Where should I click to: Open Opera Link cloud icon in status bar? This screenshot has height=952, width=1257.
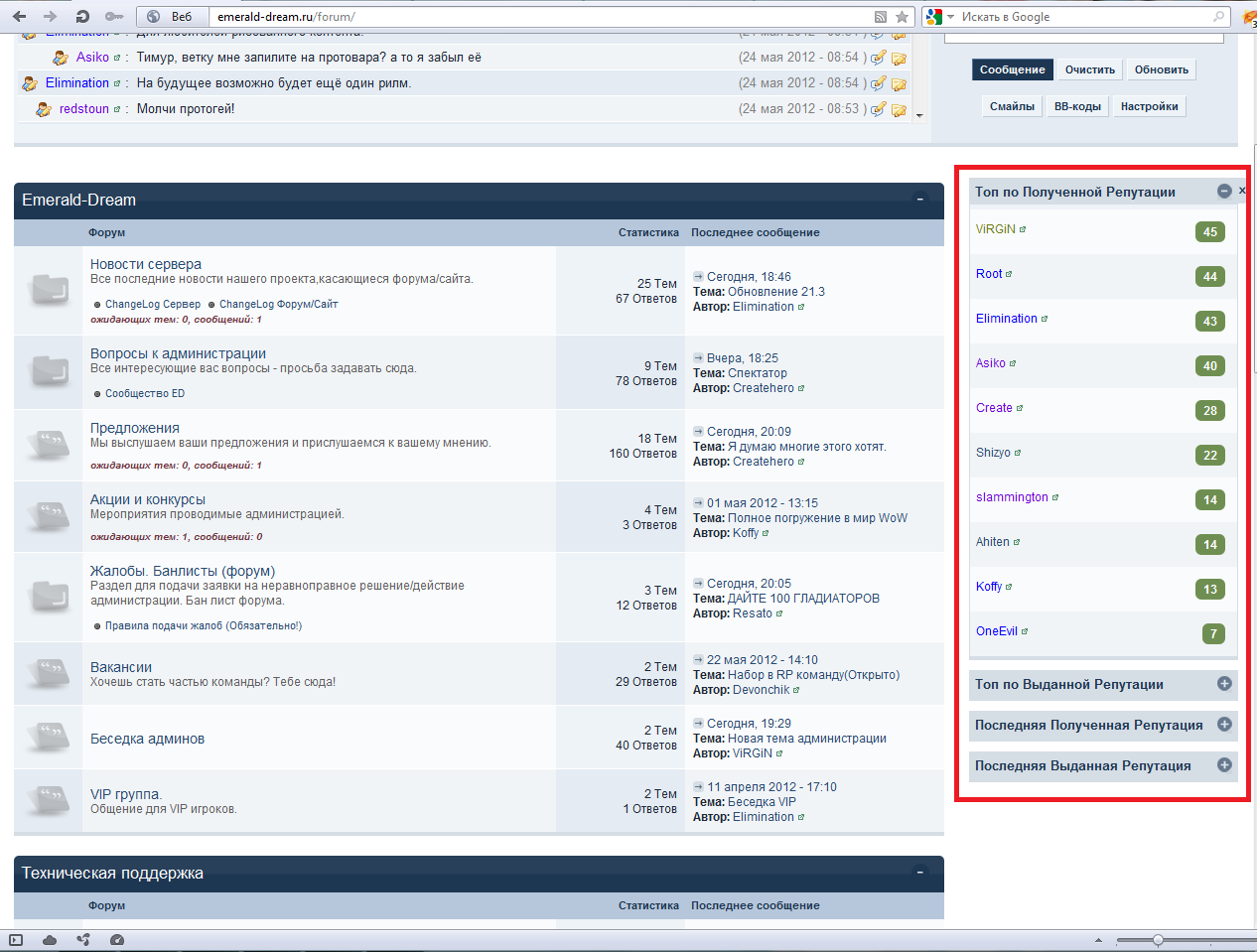50,940
